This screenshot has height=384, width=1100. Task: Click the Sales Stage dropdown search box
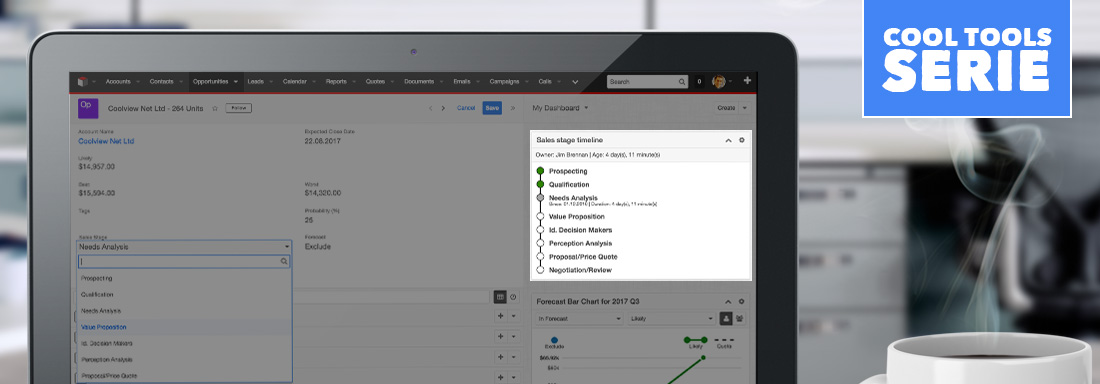click(185, 261)
